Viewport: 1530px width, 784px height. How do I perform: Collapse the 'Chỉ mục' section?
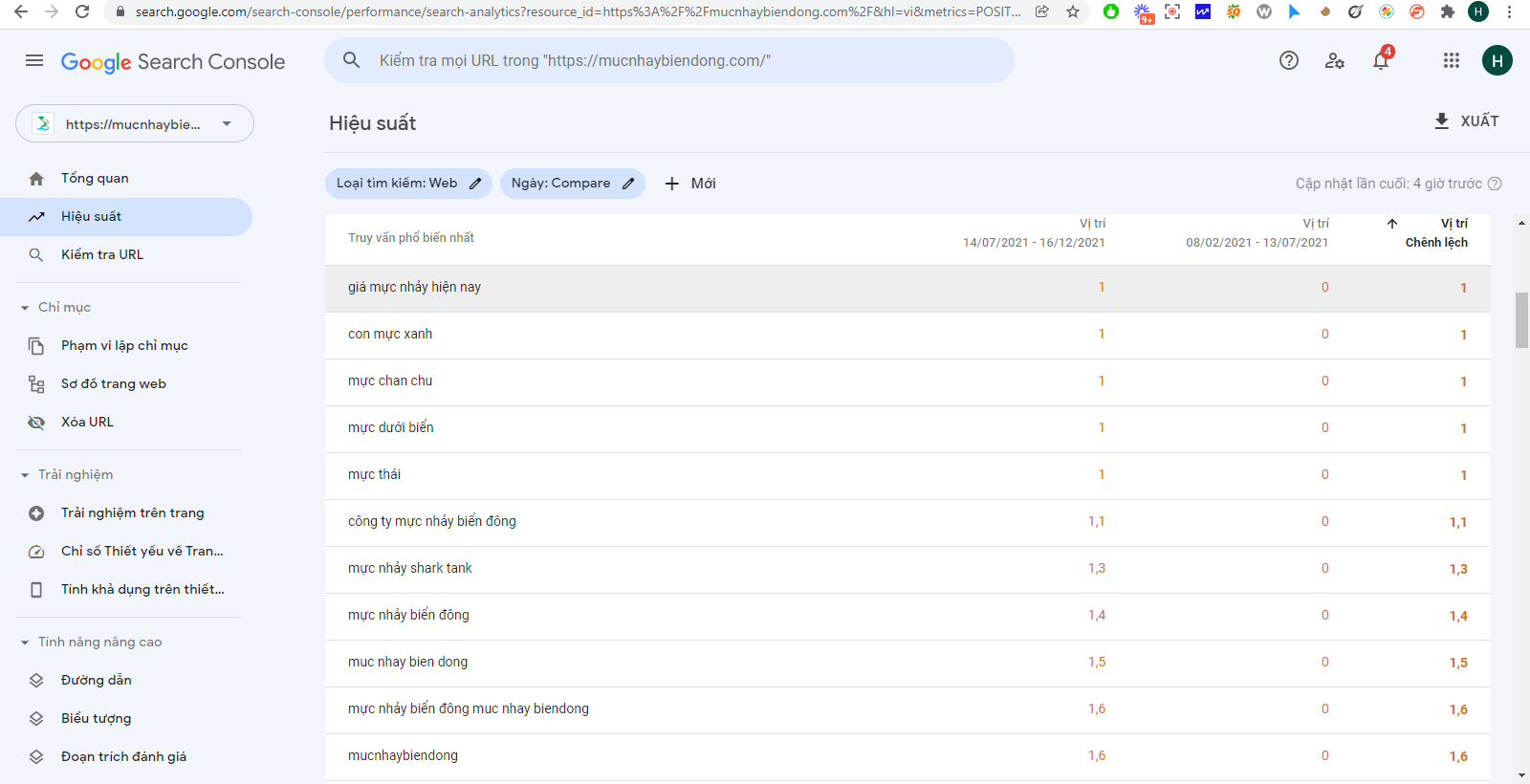(25, 308)
